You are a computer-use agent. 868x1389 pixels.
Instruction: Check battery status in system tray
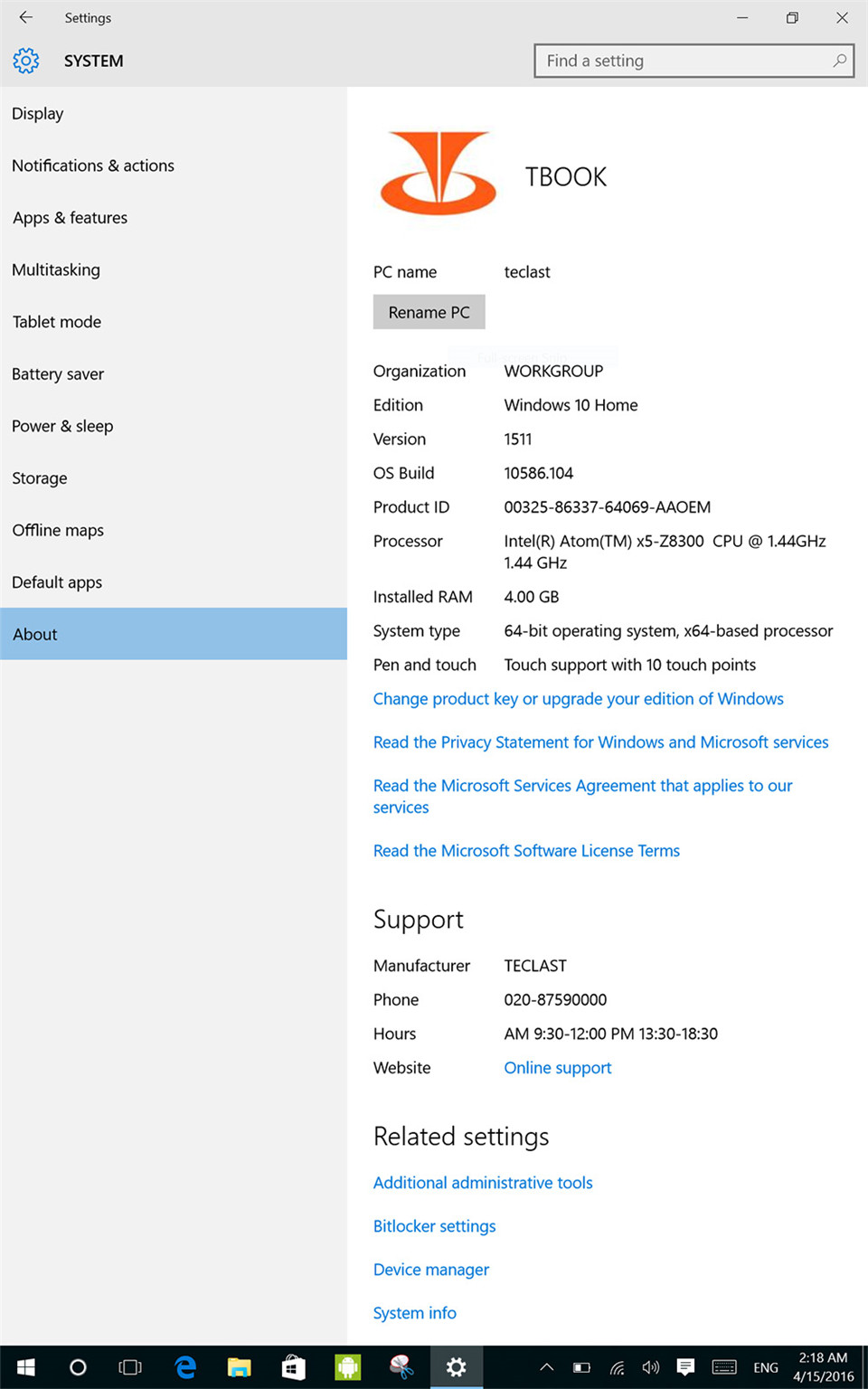pyautogui.click(x=581, y=1367)
